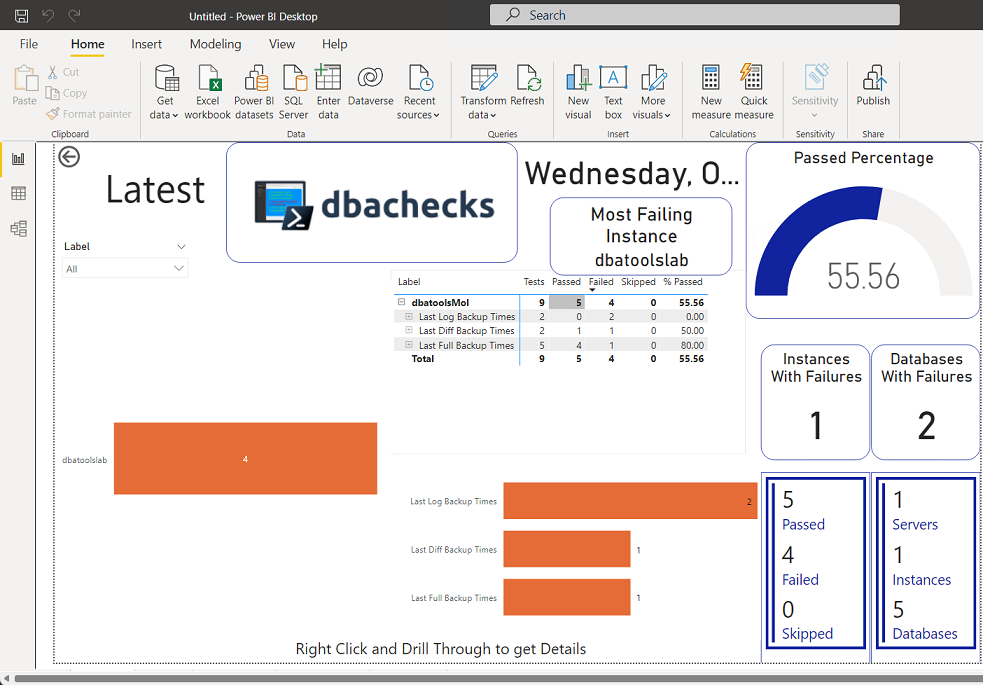The height and width of the screenshot is (685, 983).
Task: Open the Label slicer All dropdown
Action: [x=125, y=268]
